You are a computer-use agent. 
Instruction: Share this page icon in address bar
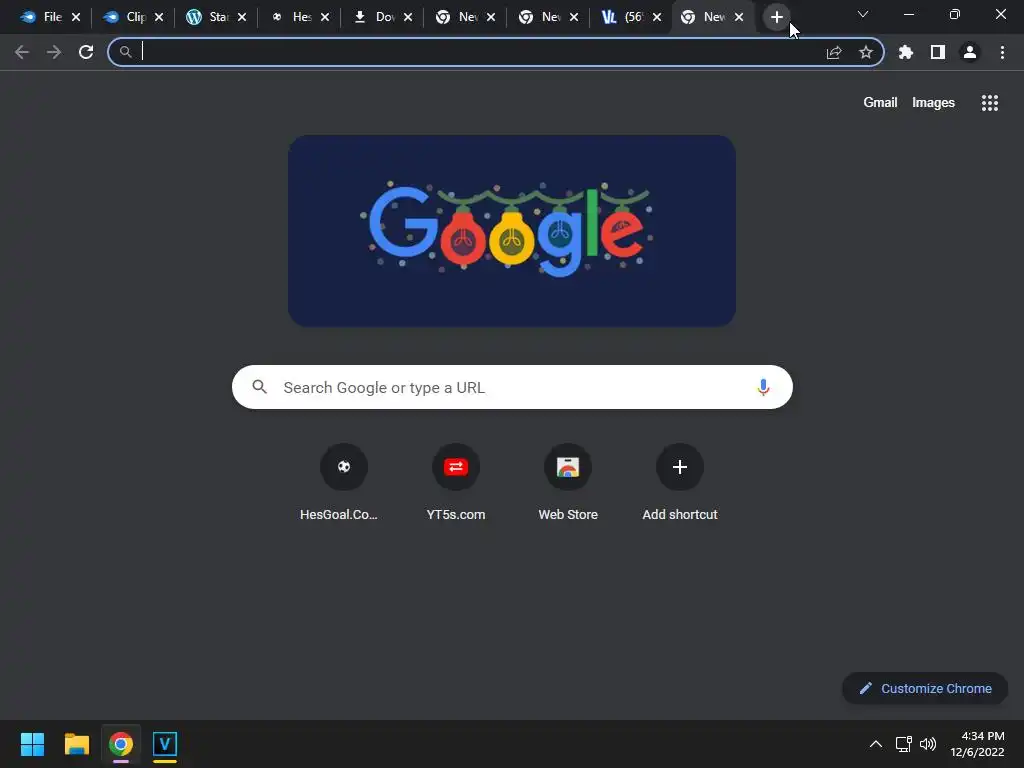click(834, 52)
